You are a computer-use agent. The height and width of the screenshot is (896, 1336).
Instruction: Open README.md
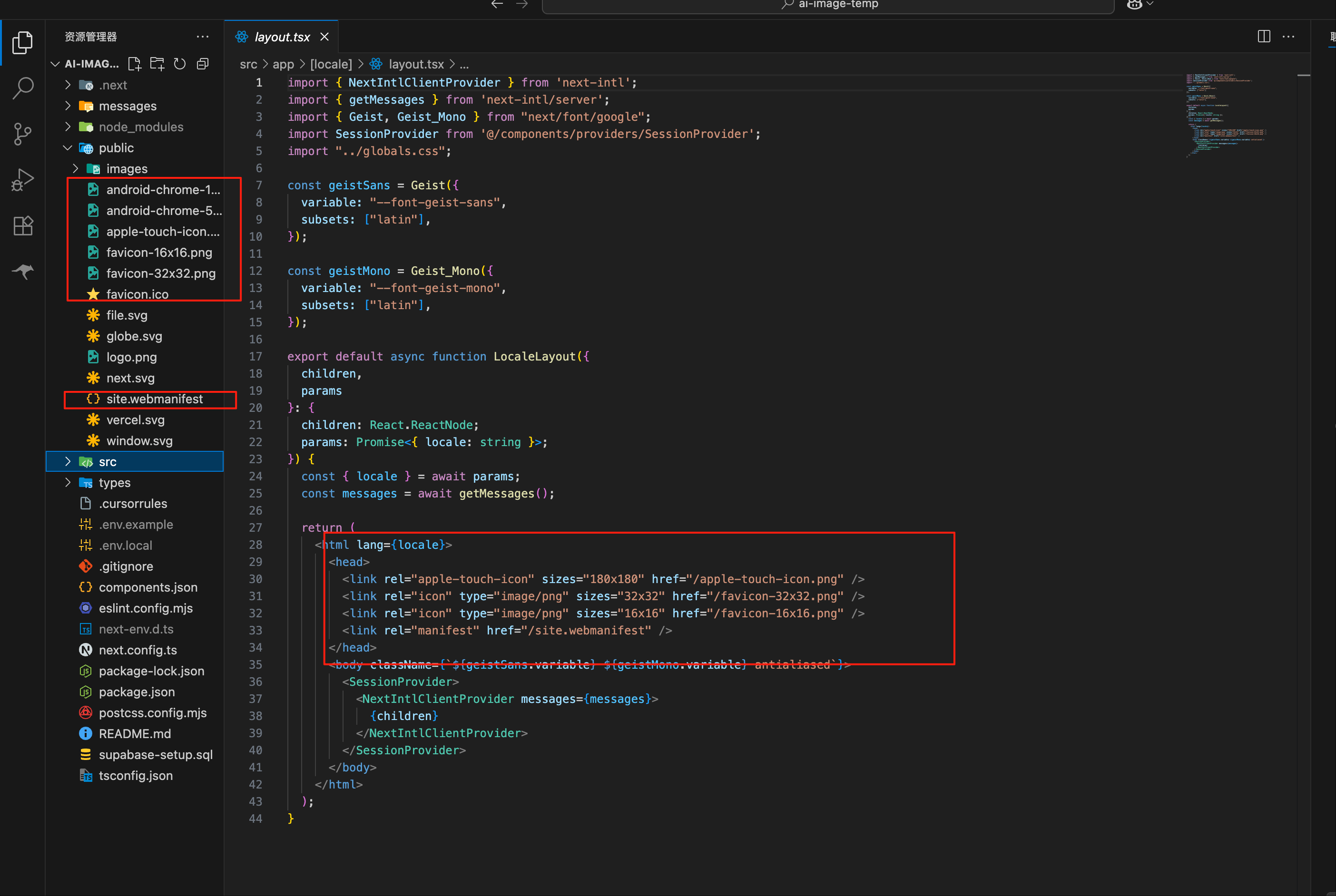(134, 734)
